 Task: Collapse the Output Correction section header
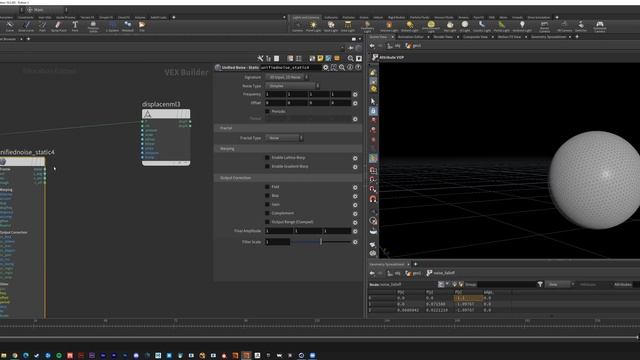(288, 178)
